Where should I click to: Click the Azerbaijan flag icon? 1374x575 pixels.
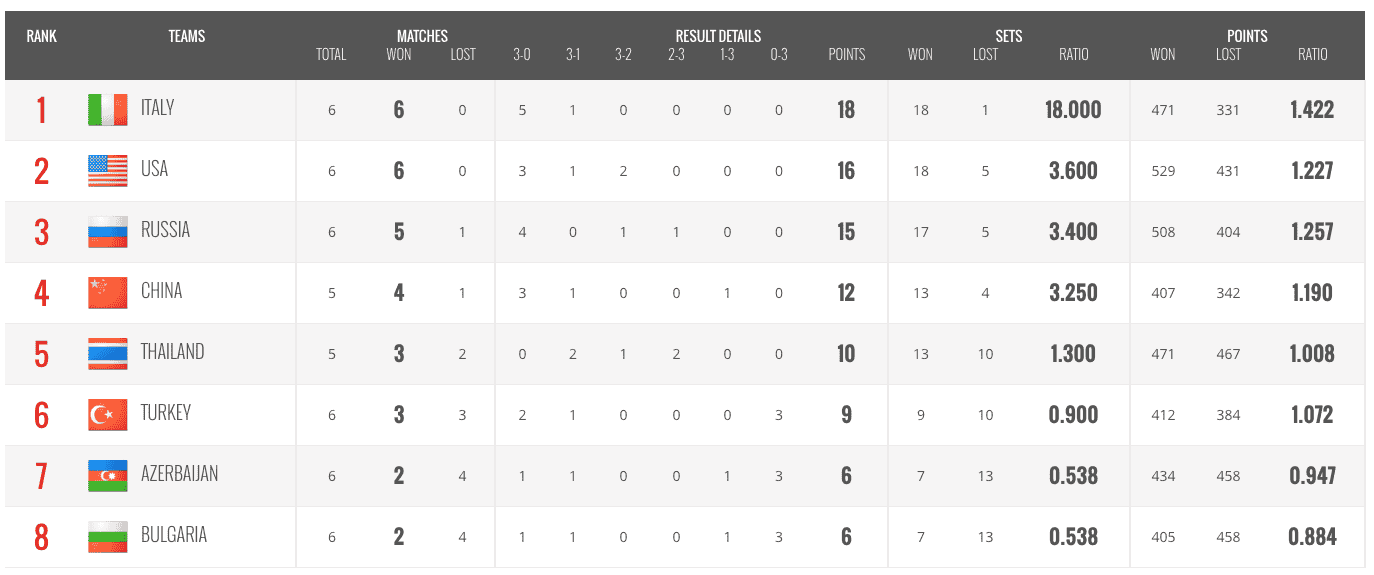click(x=108, y=476)
